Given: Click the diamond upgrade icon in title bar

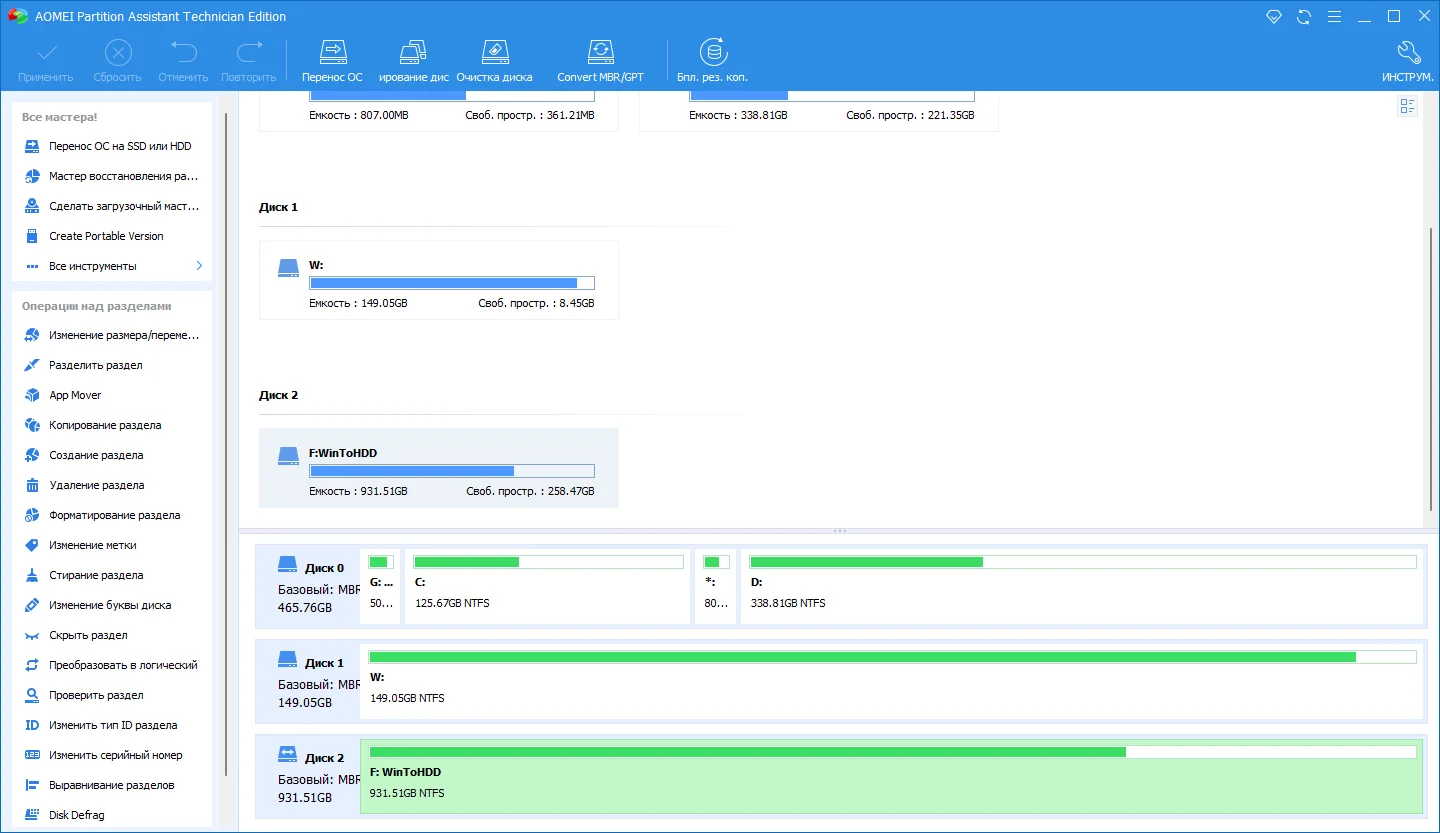Looking at the screenshot, I should [x=1273, y=17].
